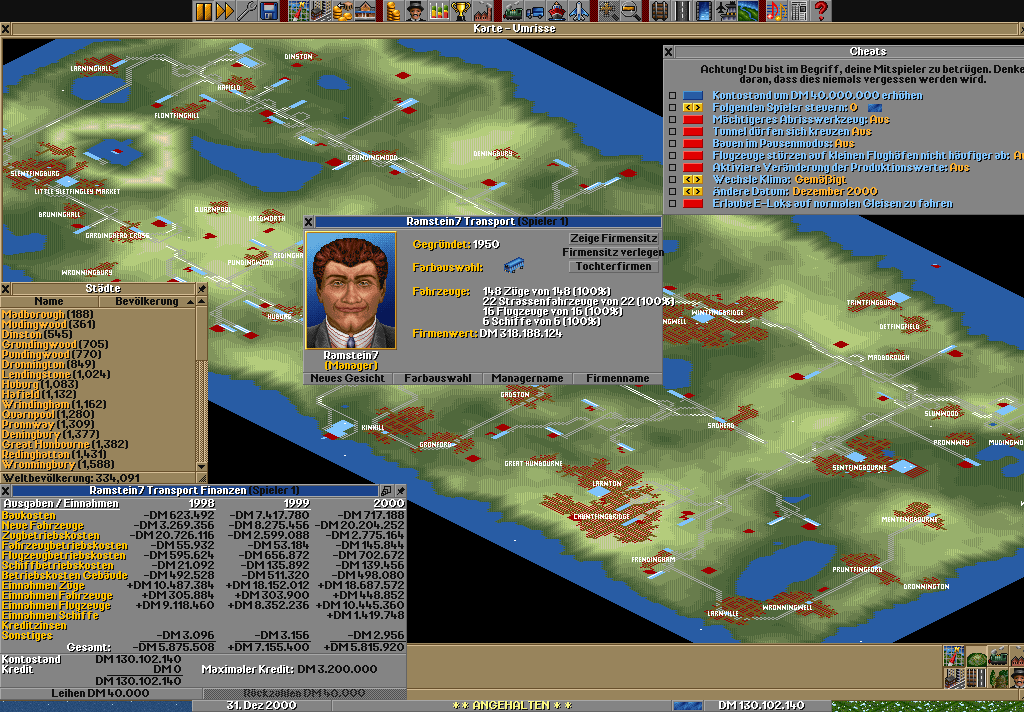
Task: Click the arrow selector for Ändere Datum
Action: [693, 192]
